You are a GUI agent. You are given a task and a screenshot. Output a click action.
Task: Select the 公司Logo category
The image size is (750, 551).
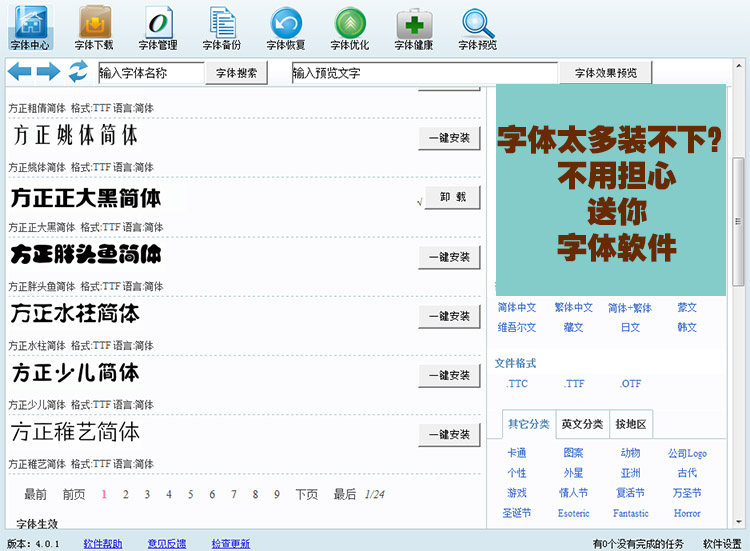(x=687, y=453)
